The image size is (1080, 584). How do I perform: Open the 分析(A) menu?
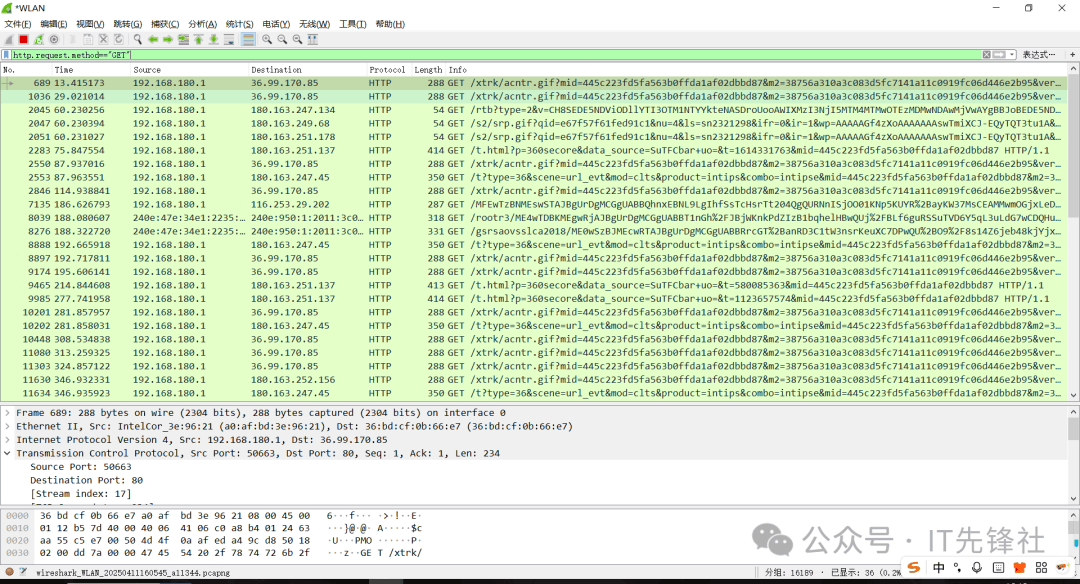pos(202,24)
